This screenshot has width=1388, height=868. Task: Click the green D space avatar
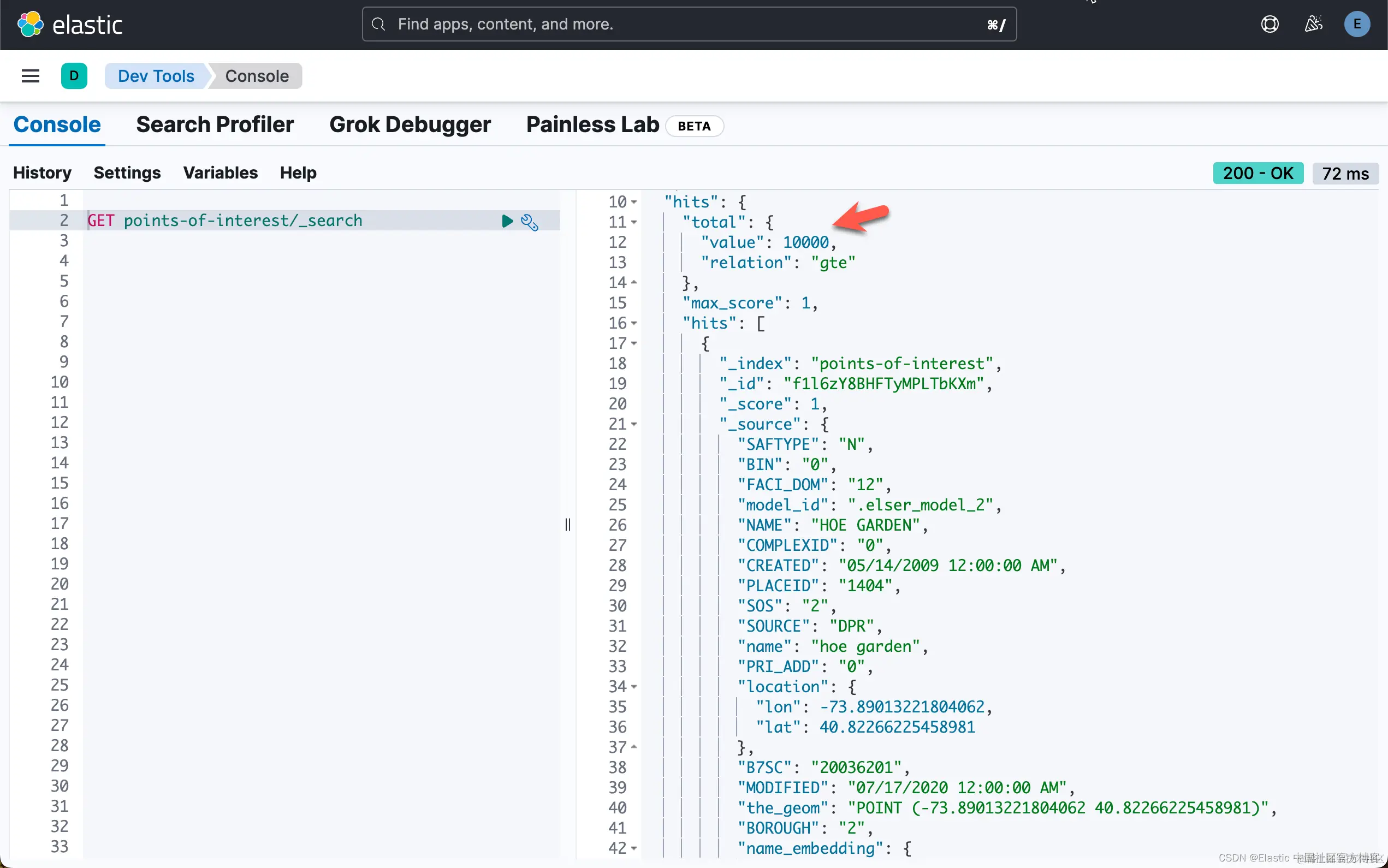coord(74,76)
